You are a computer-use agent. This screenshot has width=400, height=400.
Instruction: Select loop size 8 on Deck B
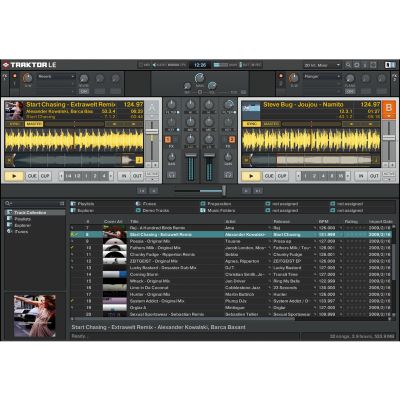332,176
